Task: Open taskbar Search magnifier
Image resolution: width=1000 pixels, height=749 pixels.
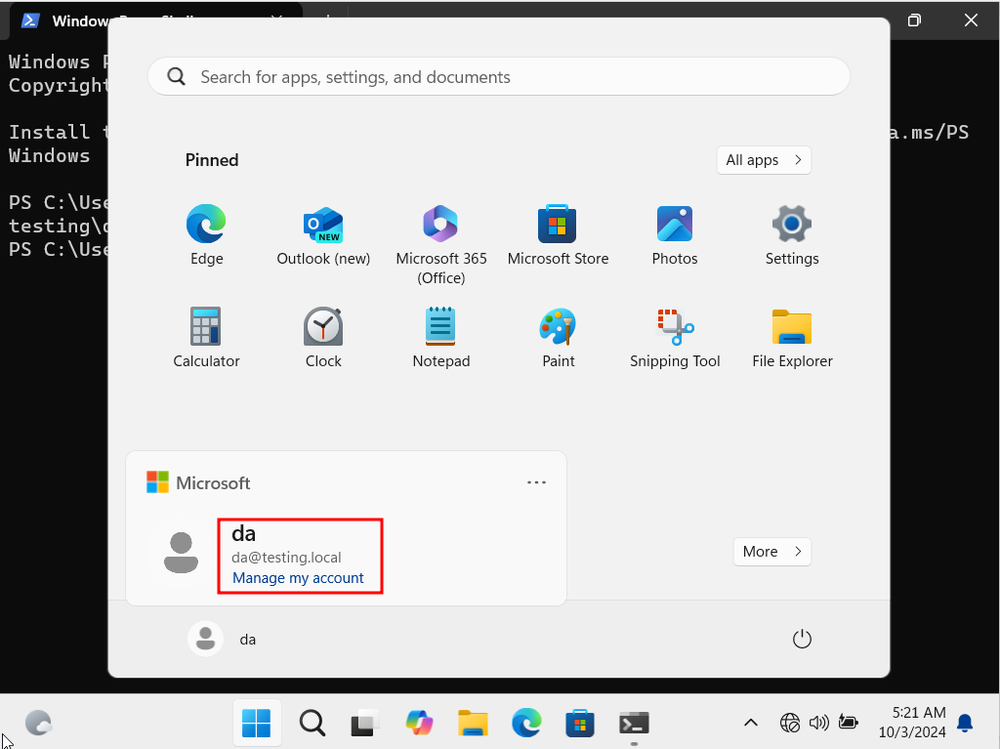Action: tap(312, 723)
